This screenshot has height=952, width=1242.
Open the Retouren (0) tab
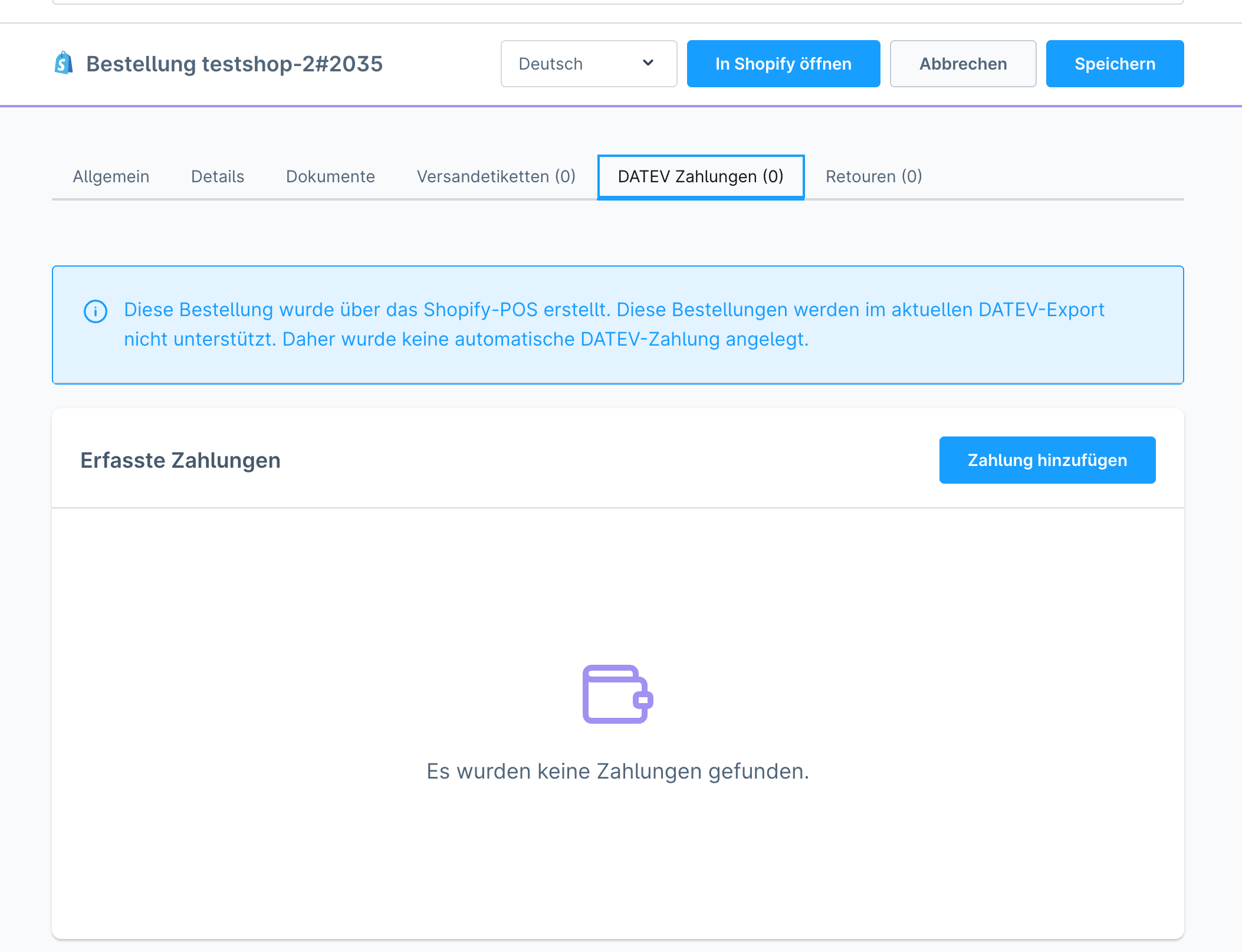coord(873,176)
